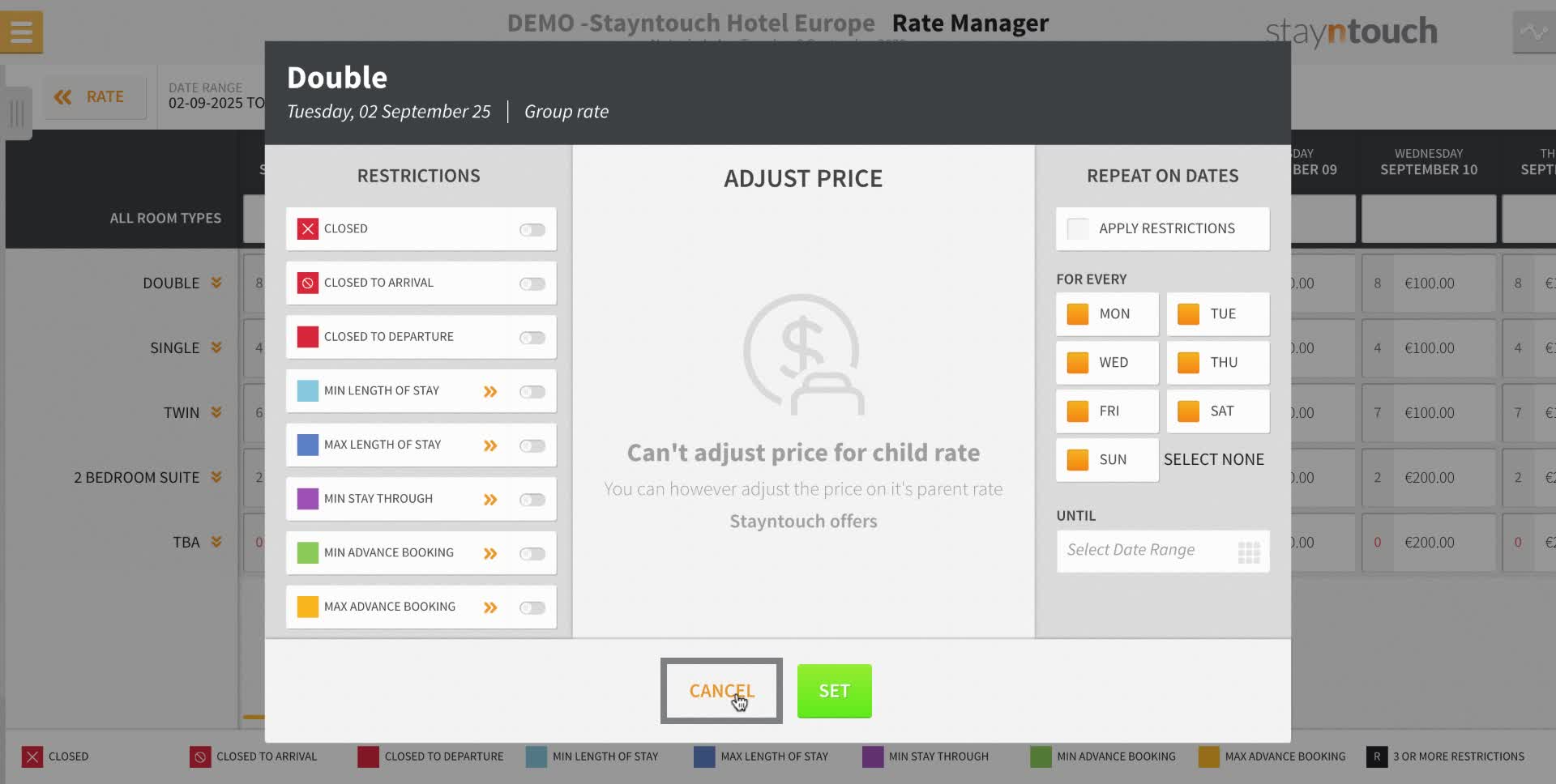Image resolution: width=1556 pixels, height=784 pixels.
Task: Open the calendar grid icon in Until field
Action: [x=1249, y=552]
